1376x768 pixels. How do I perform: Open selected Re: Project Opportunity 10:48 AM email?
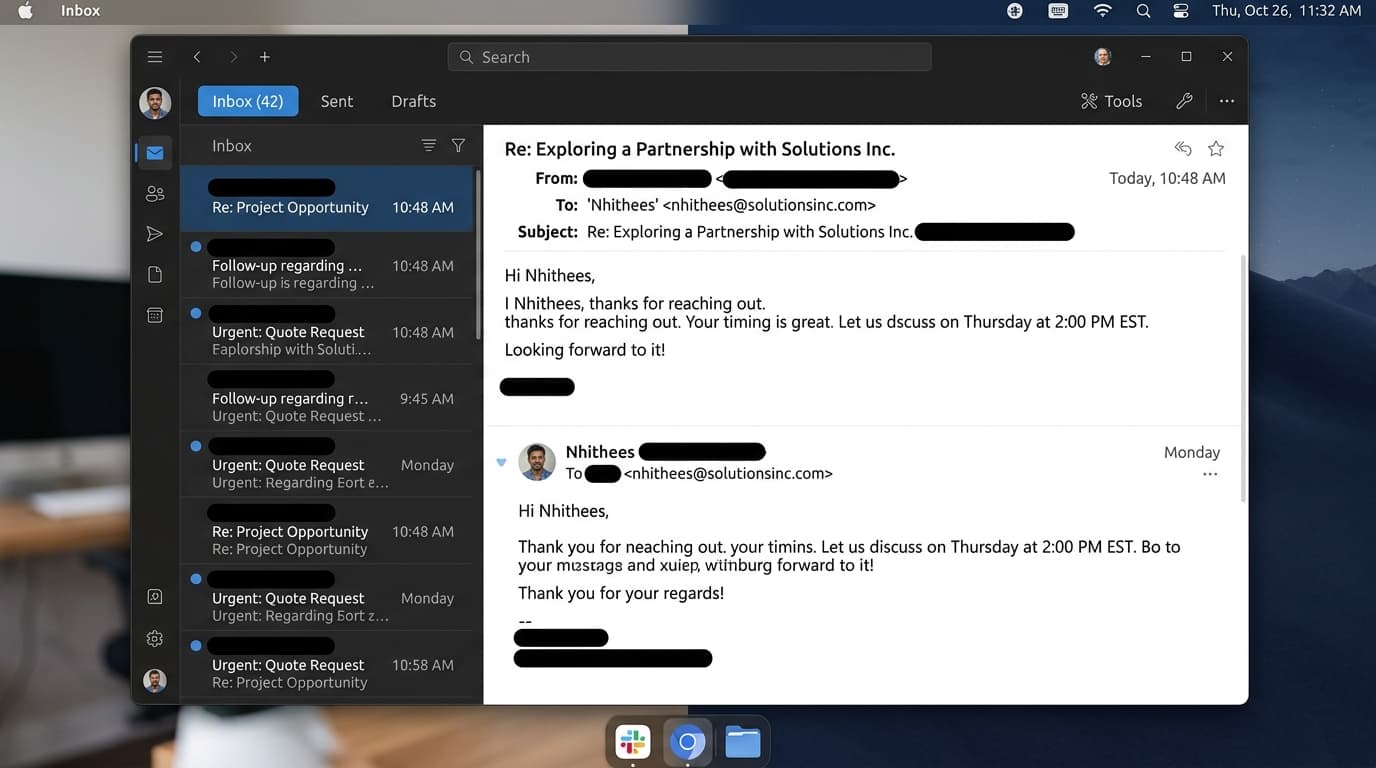coord(327,199)
